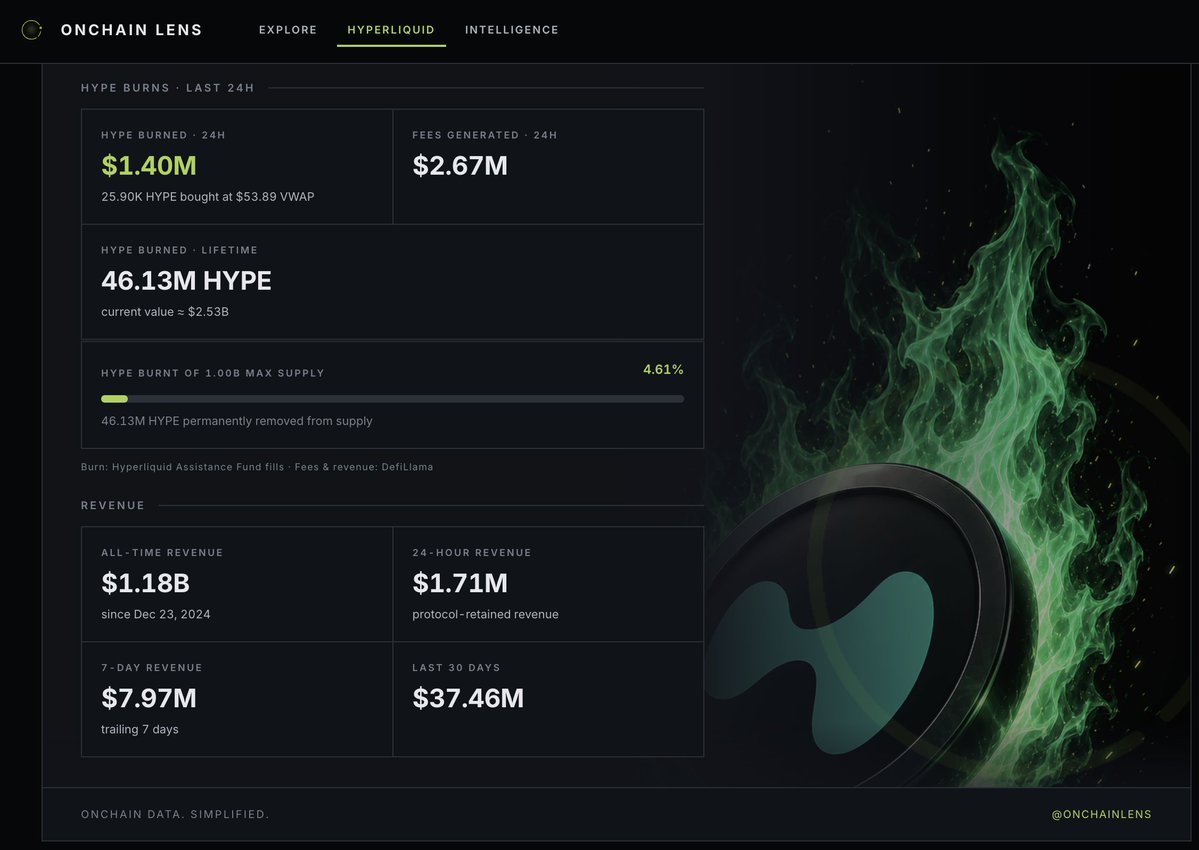The height and width of the screenshot is (850, 1199).
Task: Click the ONCHAIN LENS brand title
Action: (132, 30)
